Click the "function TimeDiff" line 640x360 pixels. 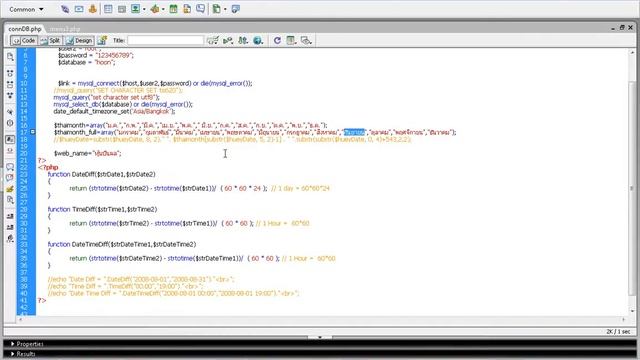pos(102,209)
